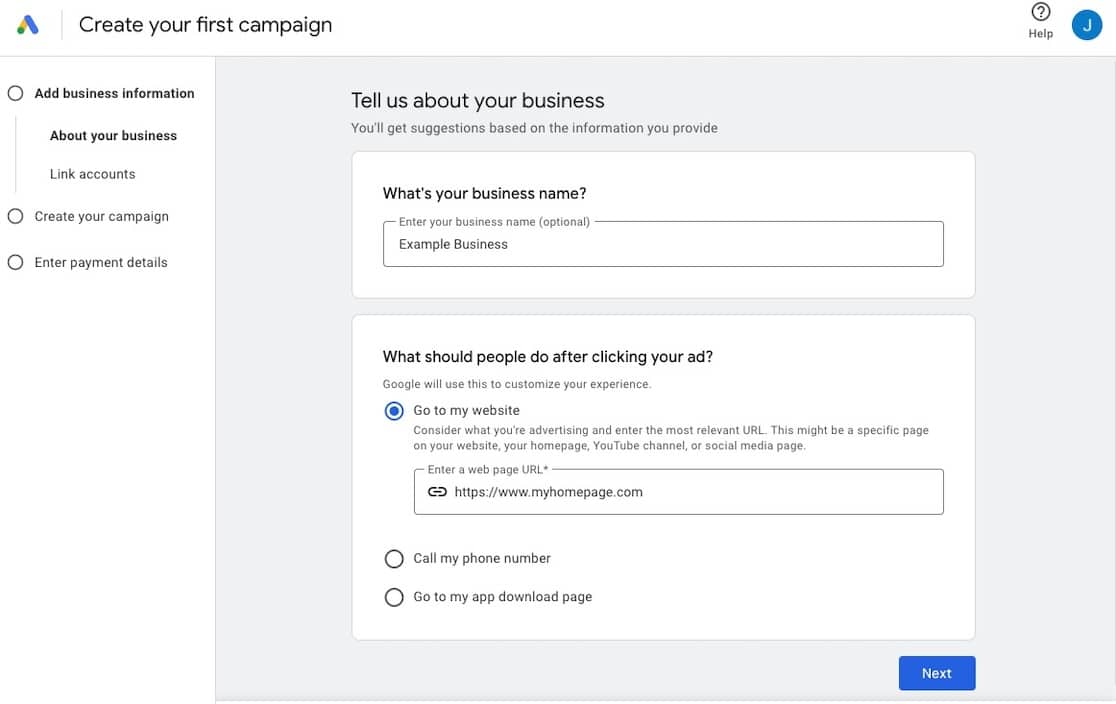This screenshot has height=704, width=1116.
Task: Click the Enter payment details step circle
Action: (15, 262)
